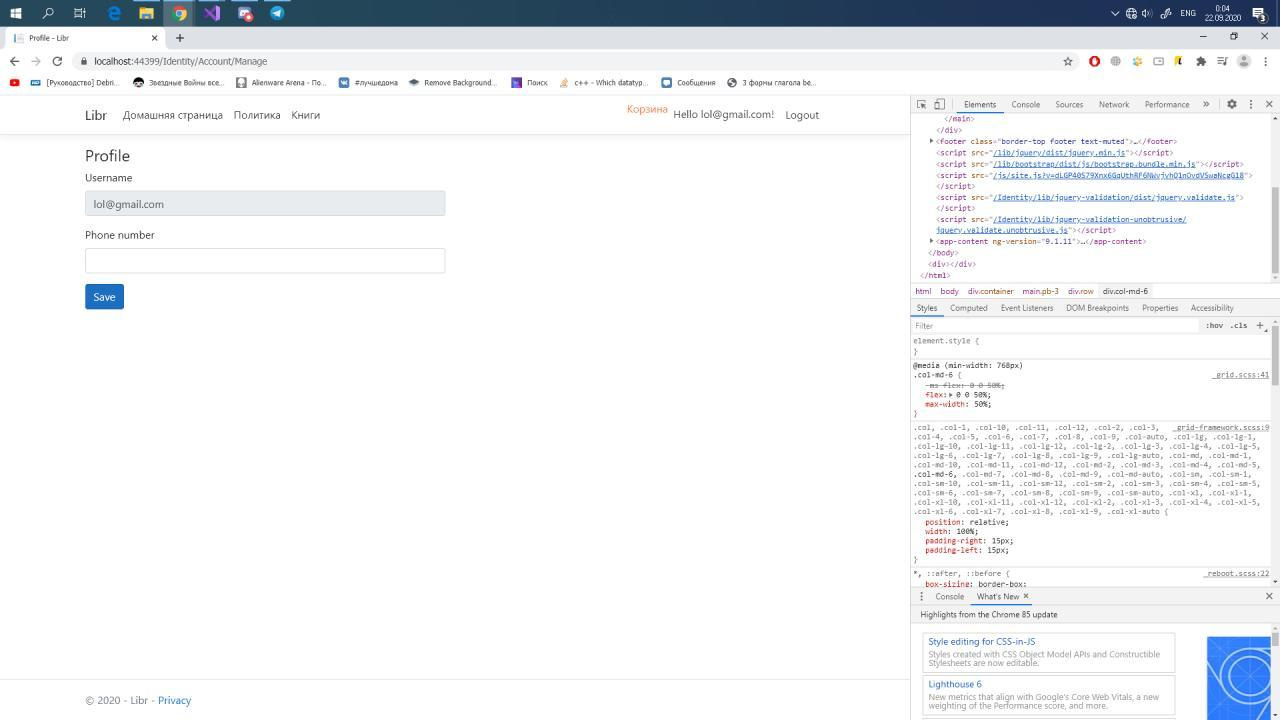Open a new browser tab
1280x720 pixels.
pos(179,38)
